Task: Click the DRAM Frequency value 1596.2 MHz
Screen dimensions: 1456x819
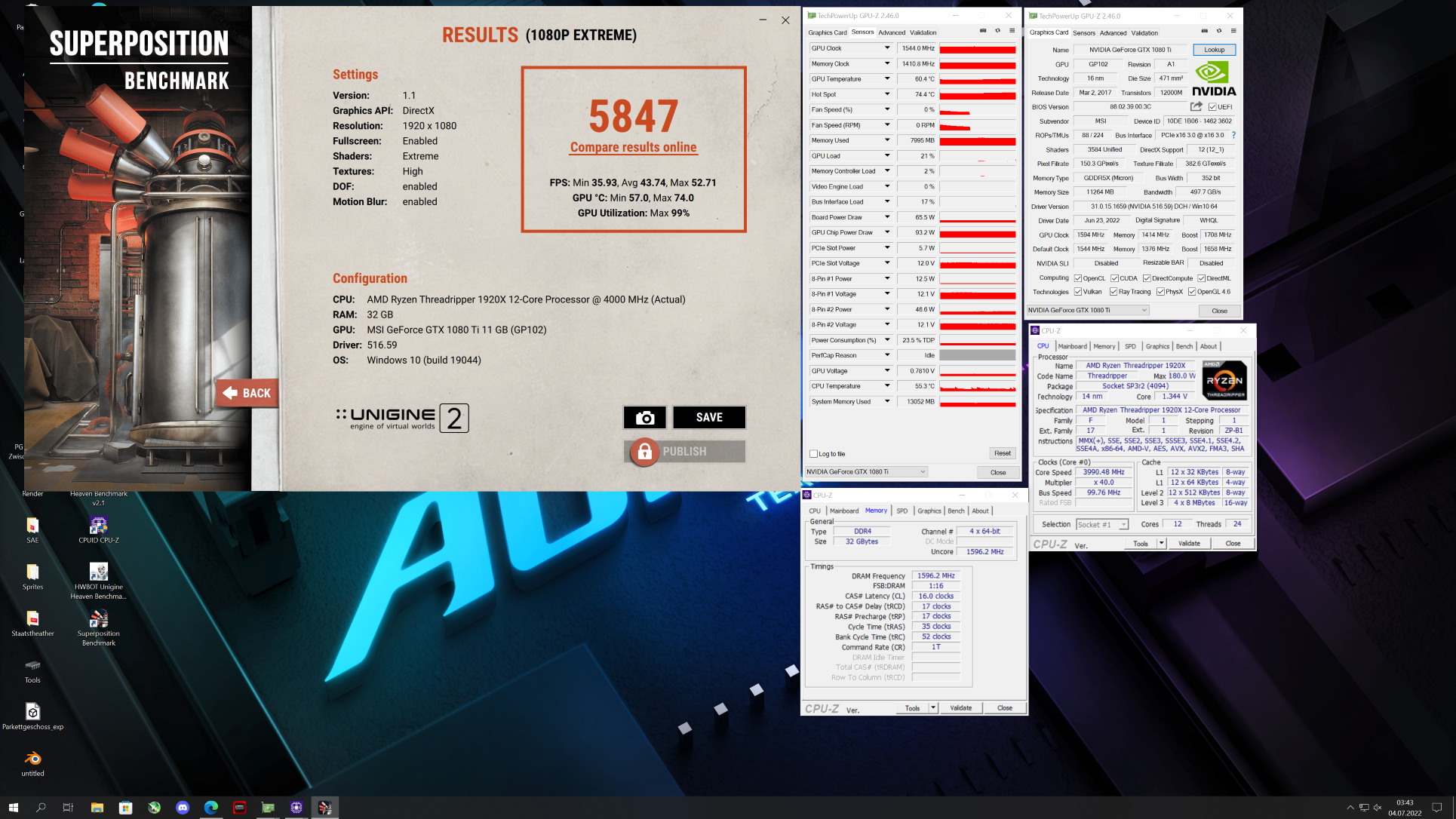Action: (x=936, y=575)
